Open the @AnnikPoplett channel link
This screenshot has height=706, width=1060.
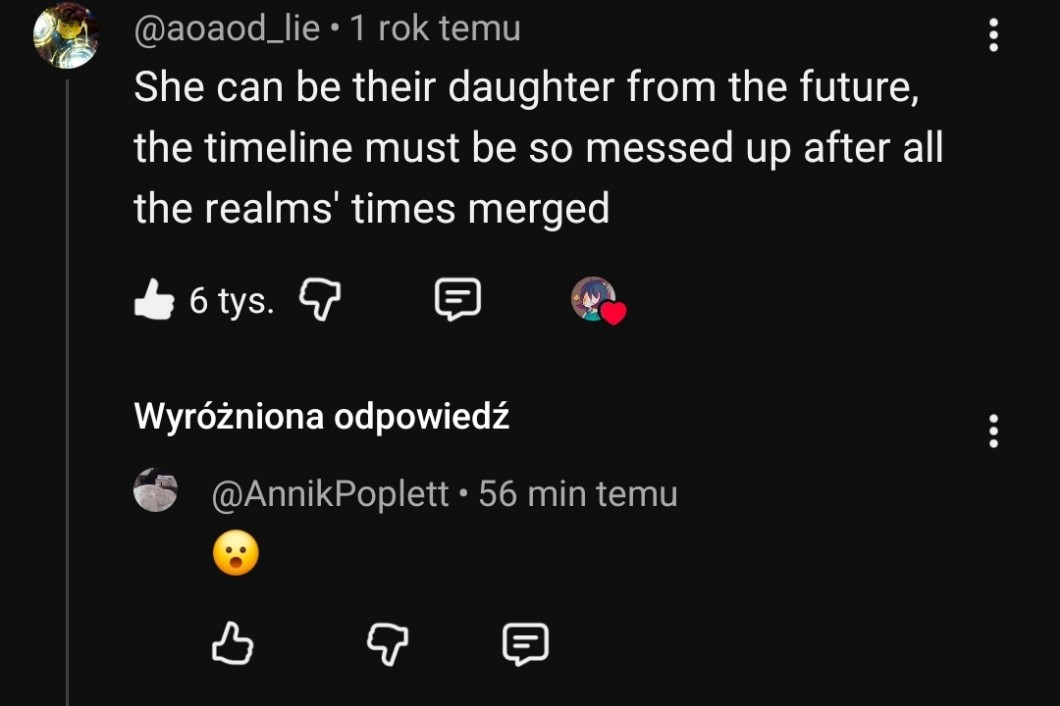330,494
